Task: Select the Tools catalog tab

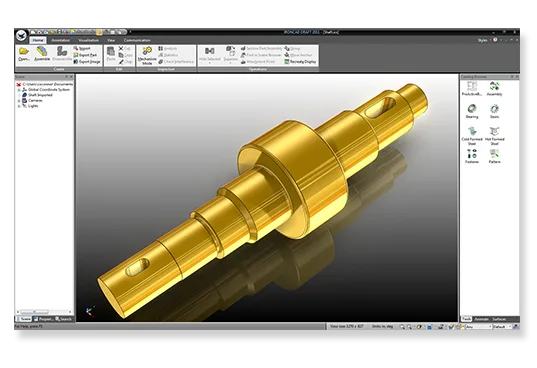Action: 466,319
